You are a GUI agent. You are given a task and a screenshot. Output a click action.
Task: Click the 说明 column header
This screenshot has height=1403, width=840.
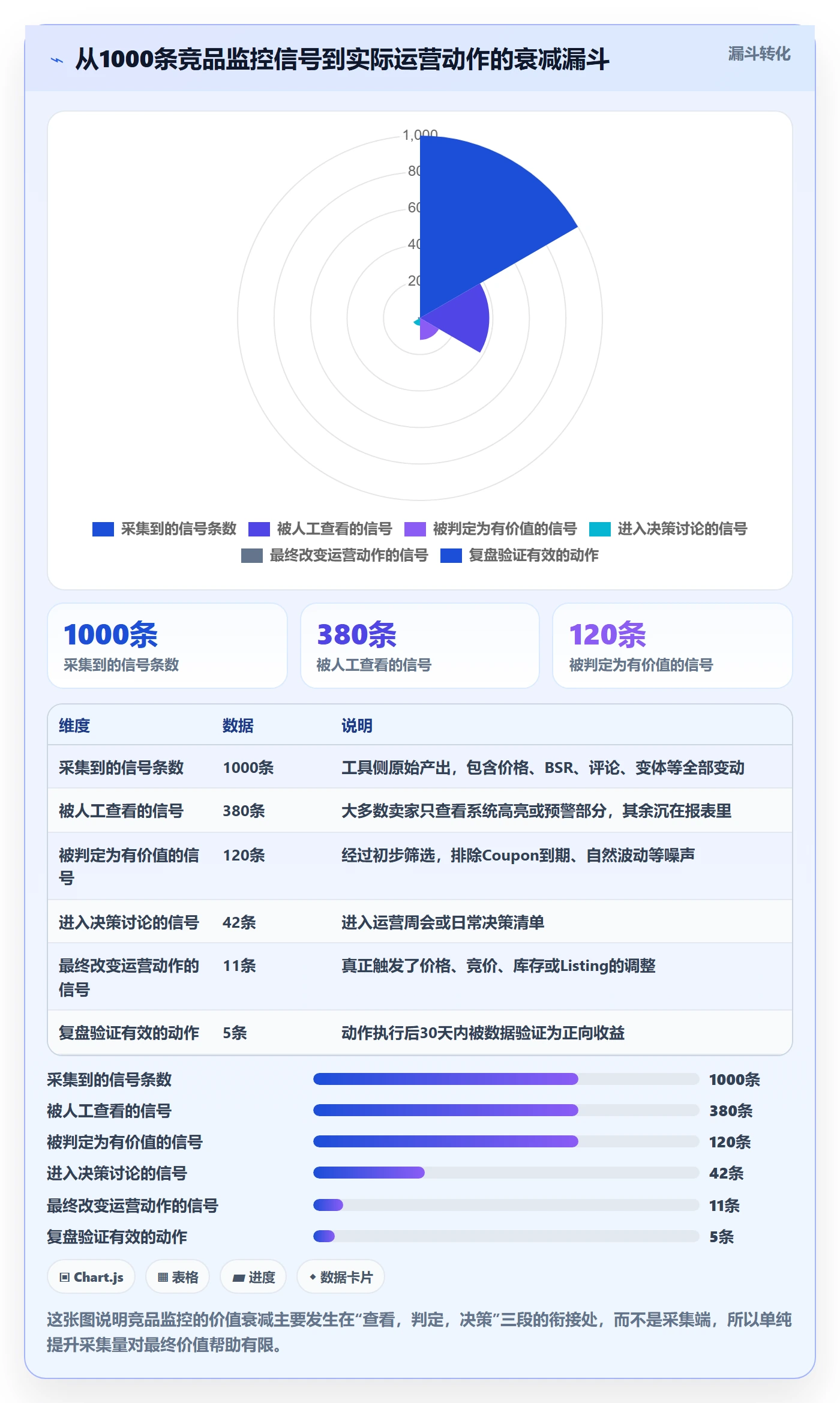pos(357,726)
